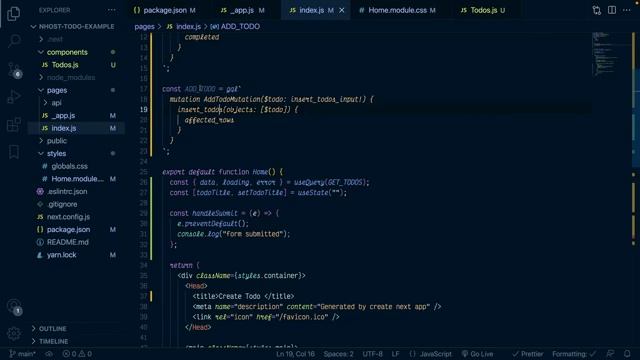Toggle Formatting status item
Screen dimensions: 640x360
pos(574,354)
